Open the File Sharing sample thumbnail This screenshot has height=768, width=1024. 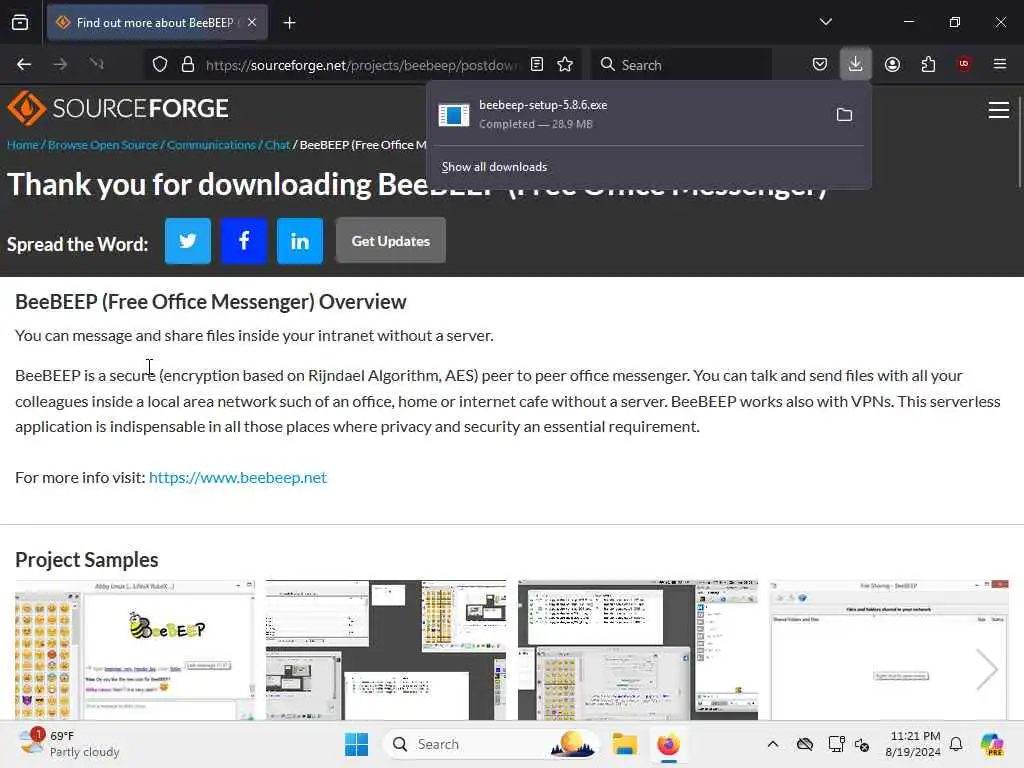(889, 650)
